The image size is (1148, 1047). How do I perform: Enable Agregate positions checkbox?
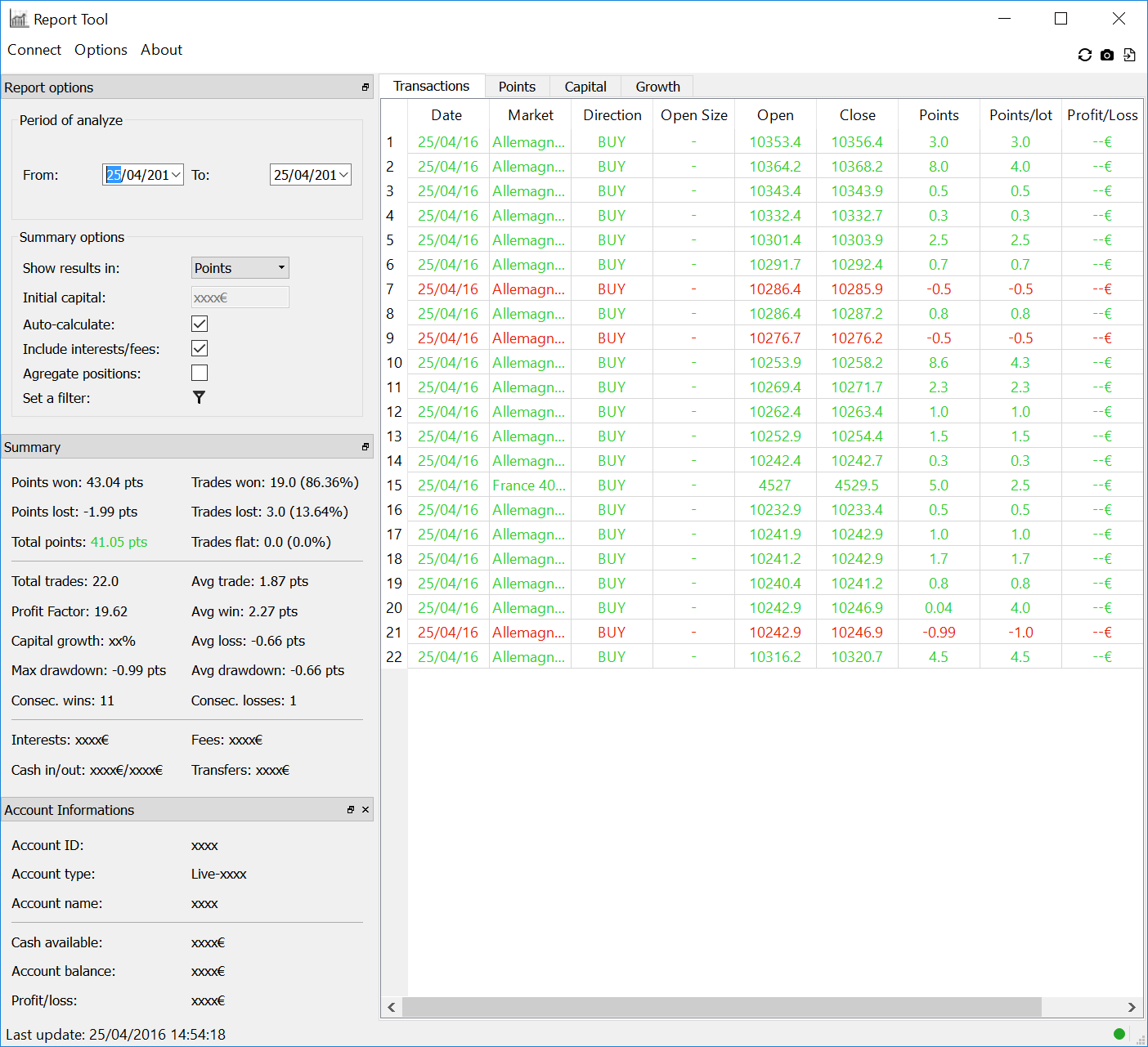pyautogui.click(x=200, y=374)
